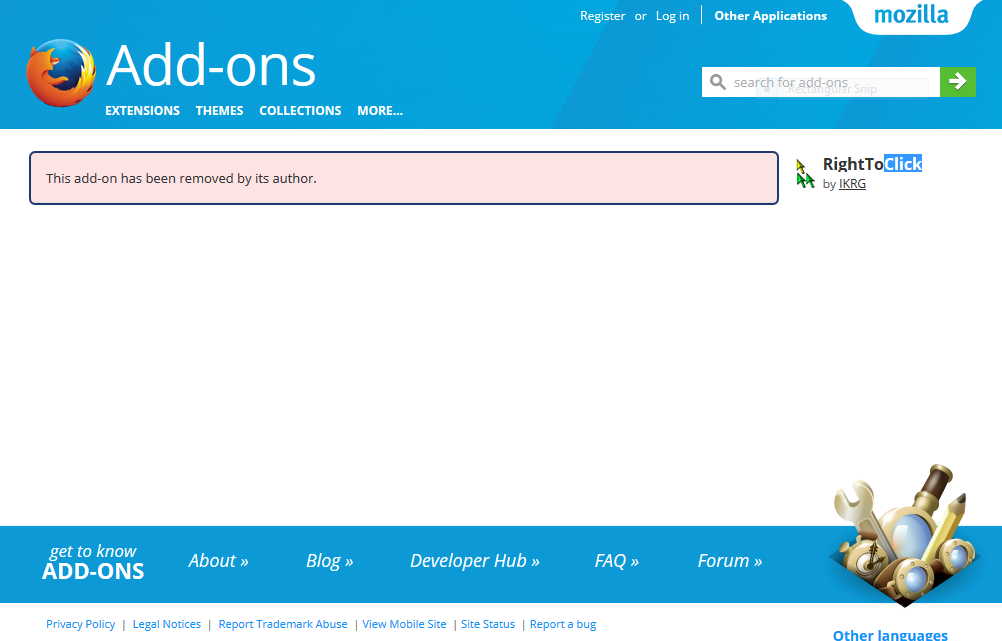1002x641 pixels.
Task: Click the tools illustration in footer
Action: tap(905, 537)
